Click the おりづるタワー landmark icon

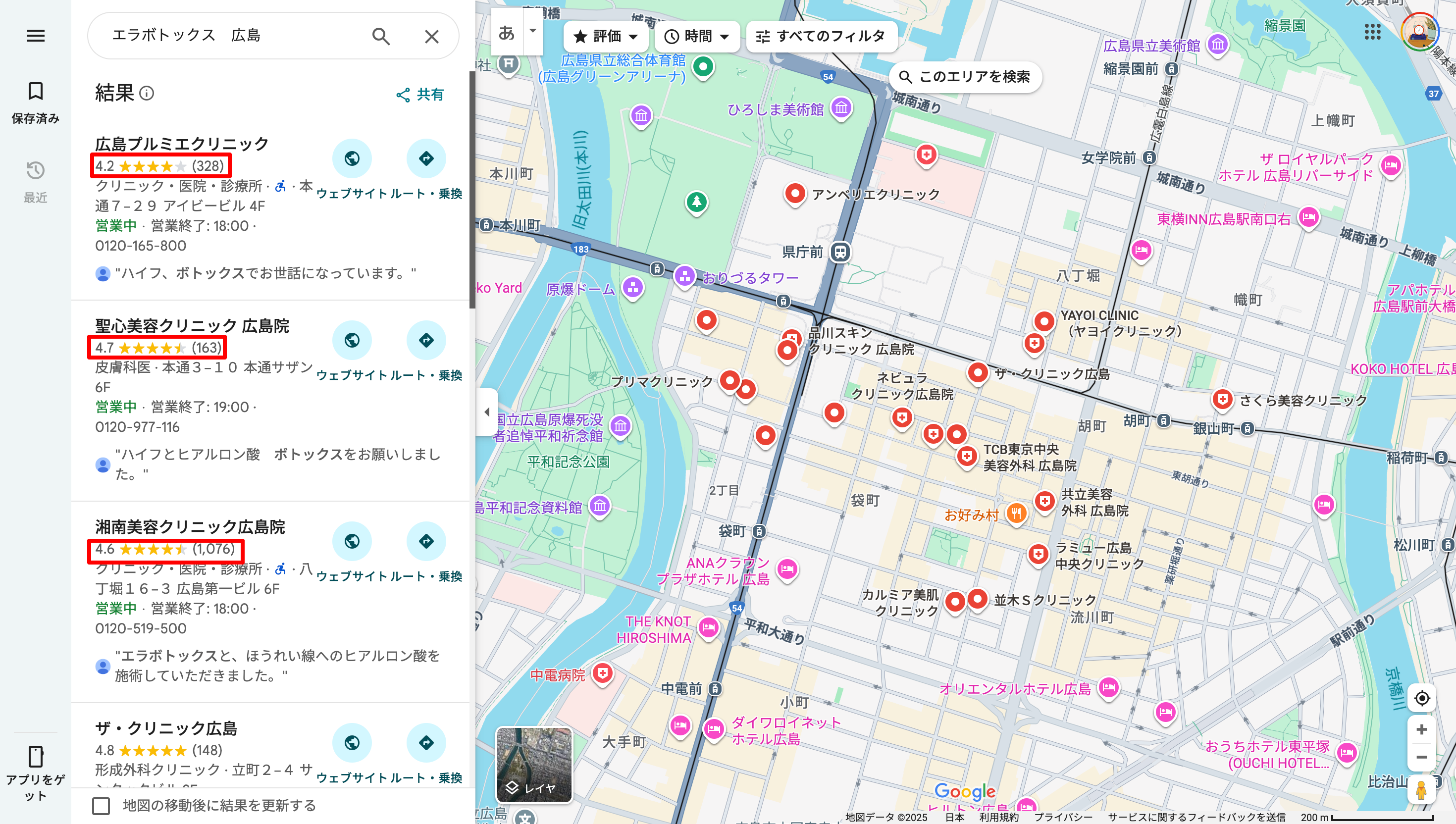pos(685,277)
